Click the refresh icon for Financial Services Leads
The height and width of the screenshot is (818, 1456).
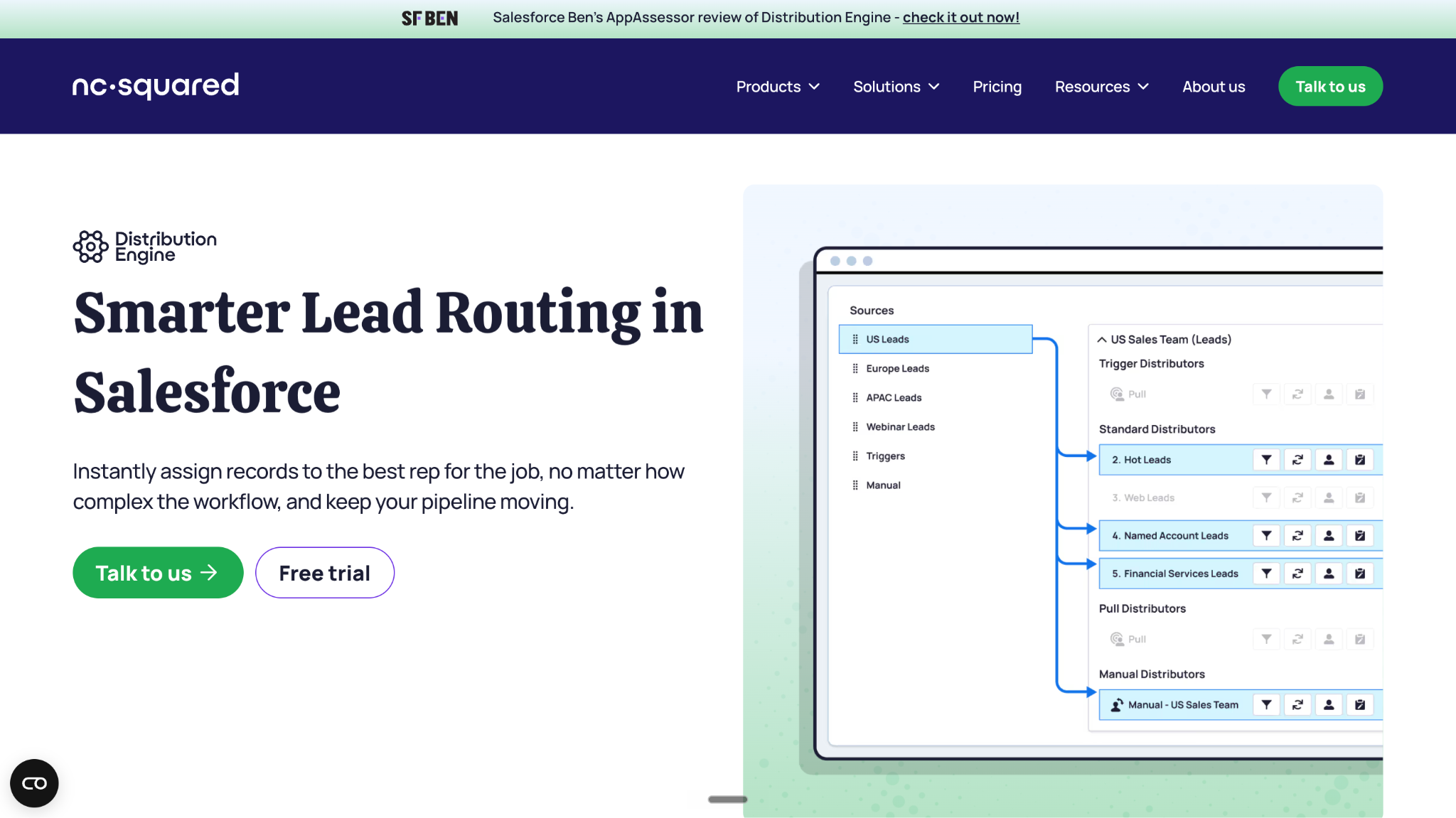tap(1297, 574)
